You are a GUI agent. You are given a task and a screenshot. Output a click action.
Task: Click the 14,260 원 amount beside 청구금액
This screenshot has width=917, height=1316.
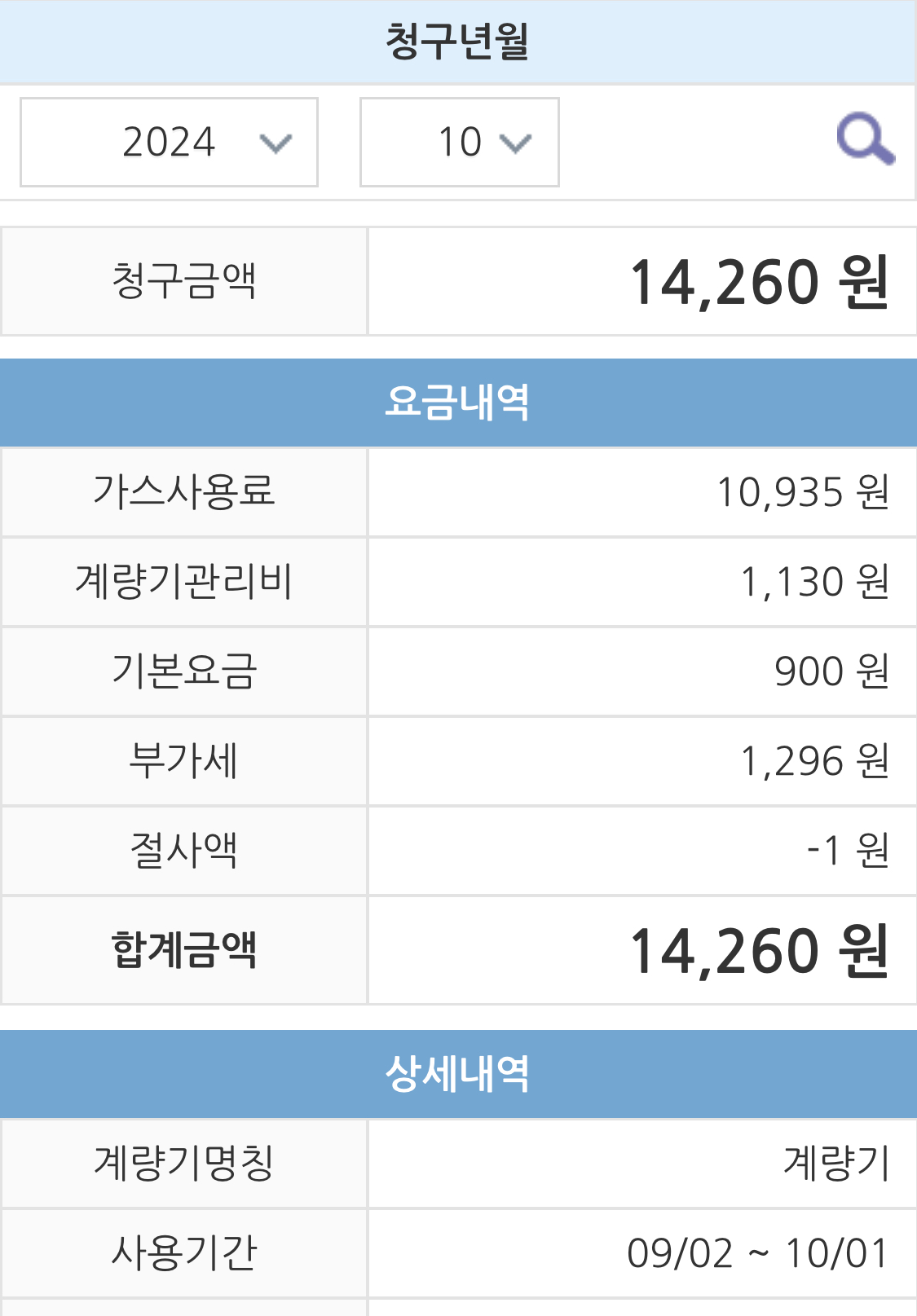758,283
